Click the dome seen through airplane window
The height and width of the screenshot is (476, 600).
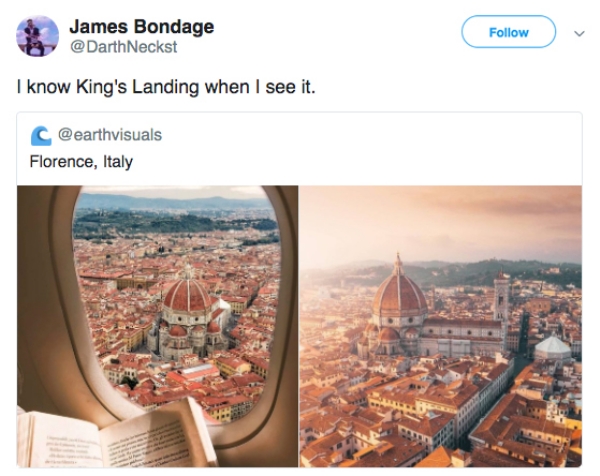click(187, 297)
